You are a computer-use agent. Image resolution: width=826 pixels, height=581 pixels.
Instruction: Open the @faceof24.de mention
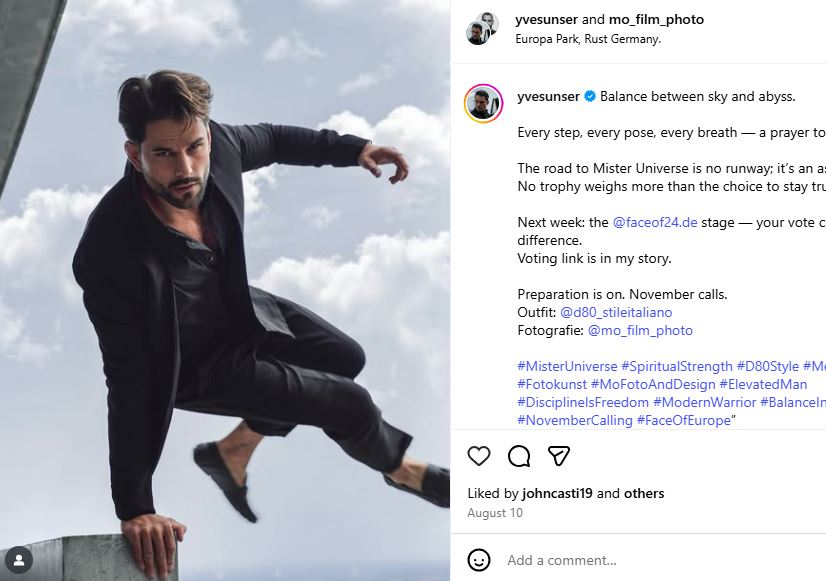654,223
